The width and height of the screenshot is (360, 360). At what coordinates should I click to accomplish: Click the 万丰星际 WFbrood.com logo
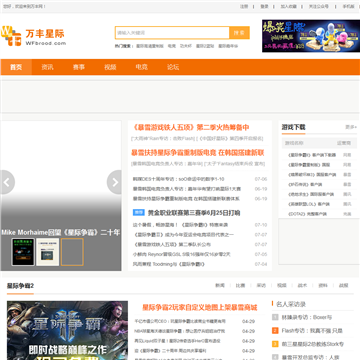click(33, 36)
